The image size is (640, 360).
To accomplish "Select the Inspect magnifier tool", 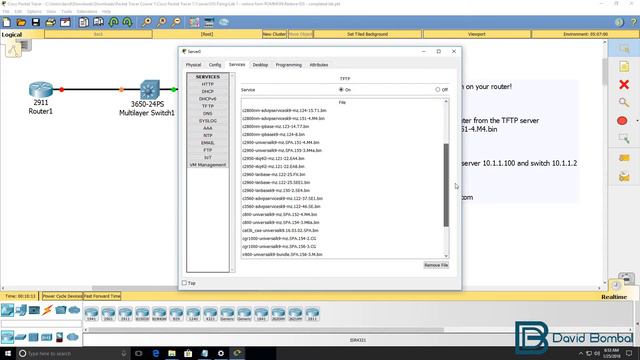I will pos(623,102).
